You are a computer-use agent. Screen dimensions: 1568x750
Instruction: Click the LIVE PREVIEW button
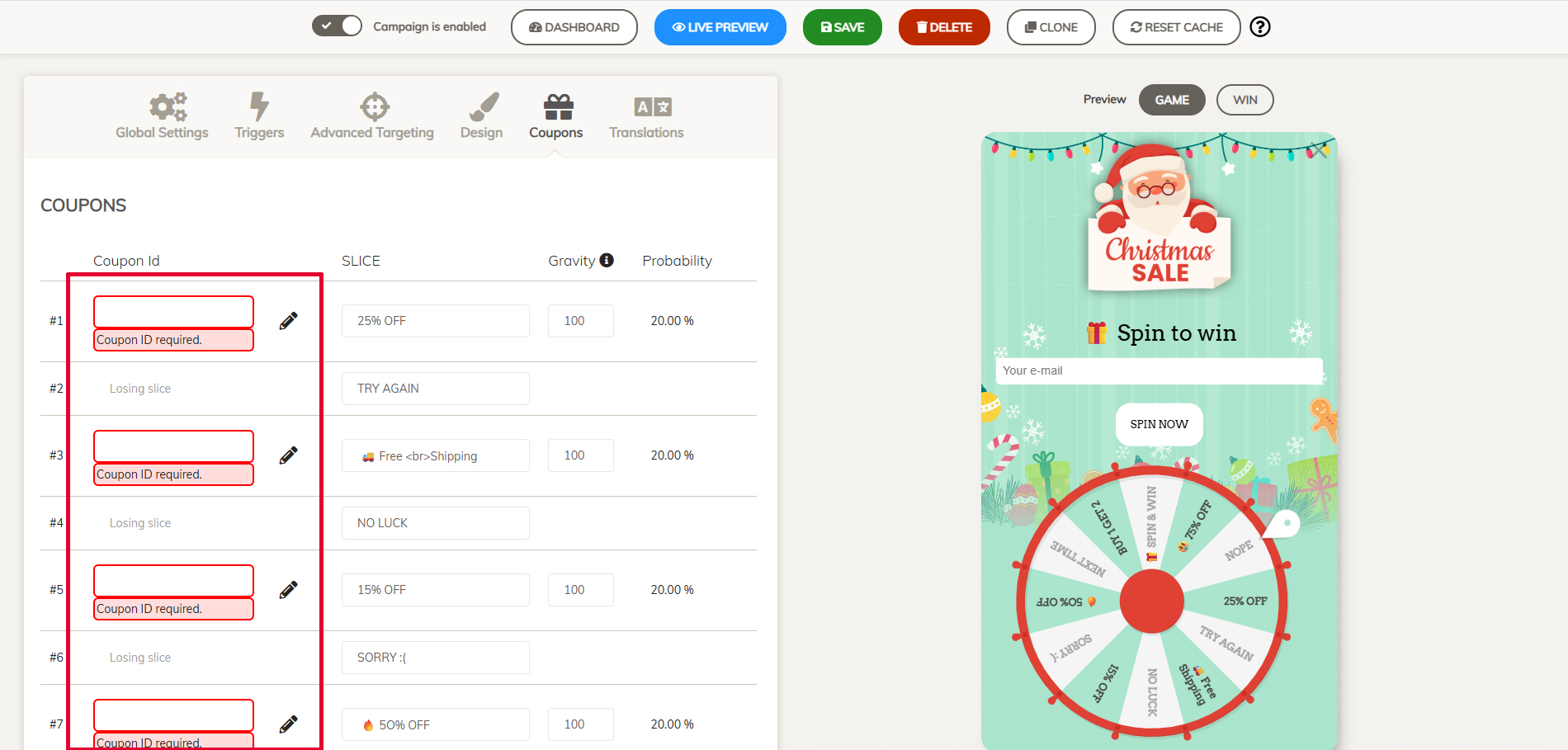coord(720,27)
